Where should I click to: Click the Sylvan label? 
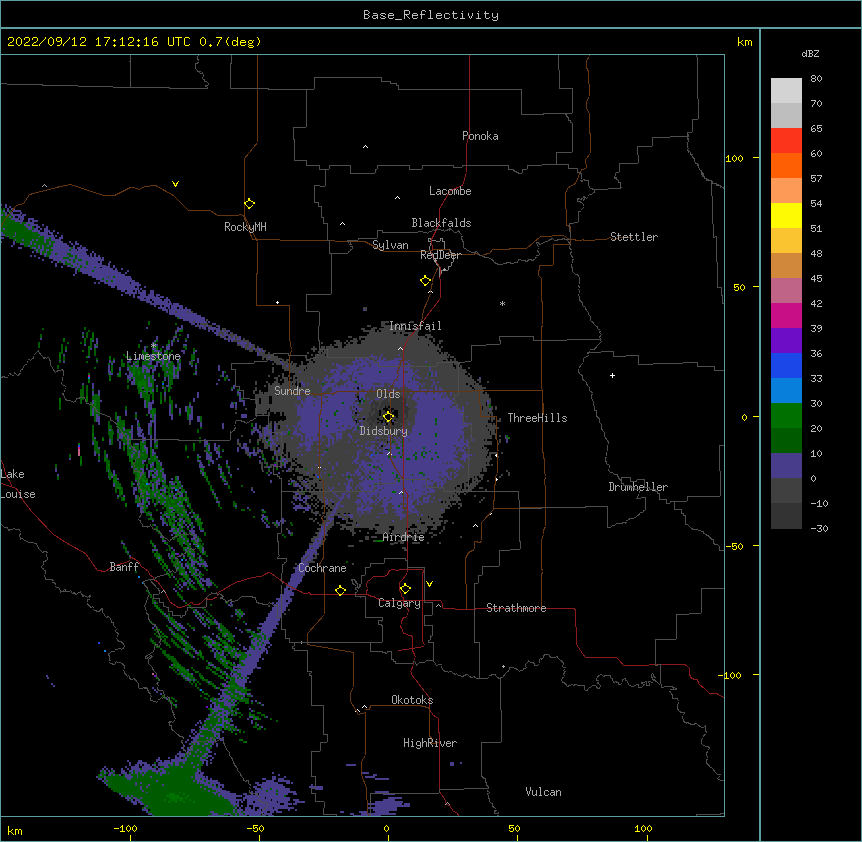pos(390,245)
